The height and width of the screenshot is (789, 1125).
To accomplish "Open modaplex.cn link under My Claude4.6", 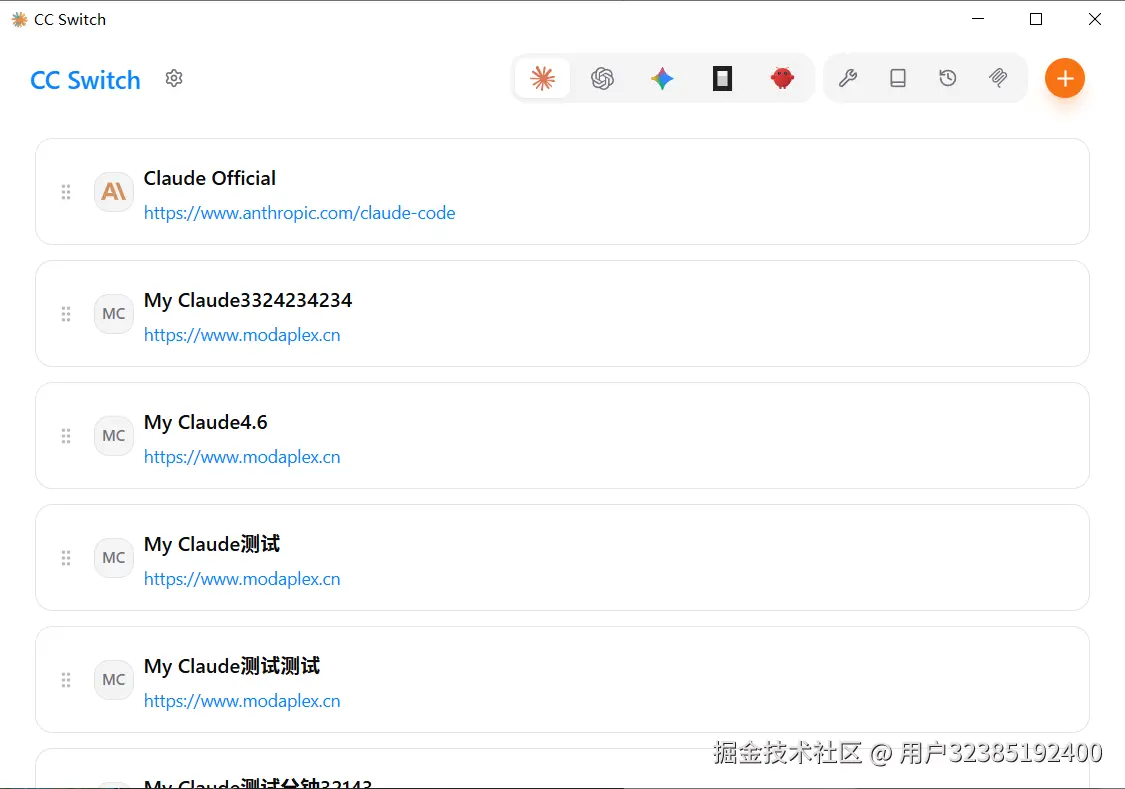I will point(242,457).
